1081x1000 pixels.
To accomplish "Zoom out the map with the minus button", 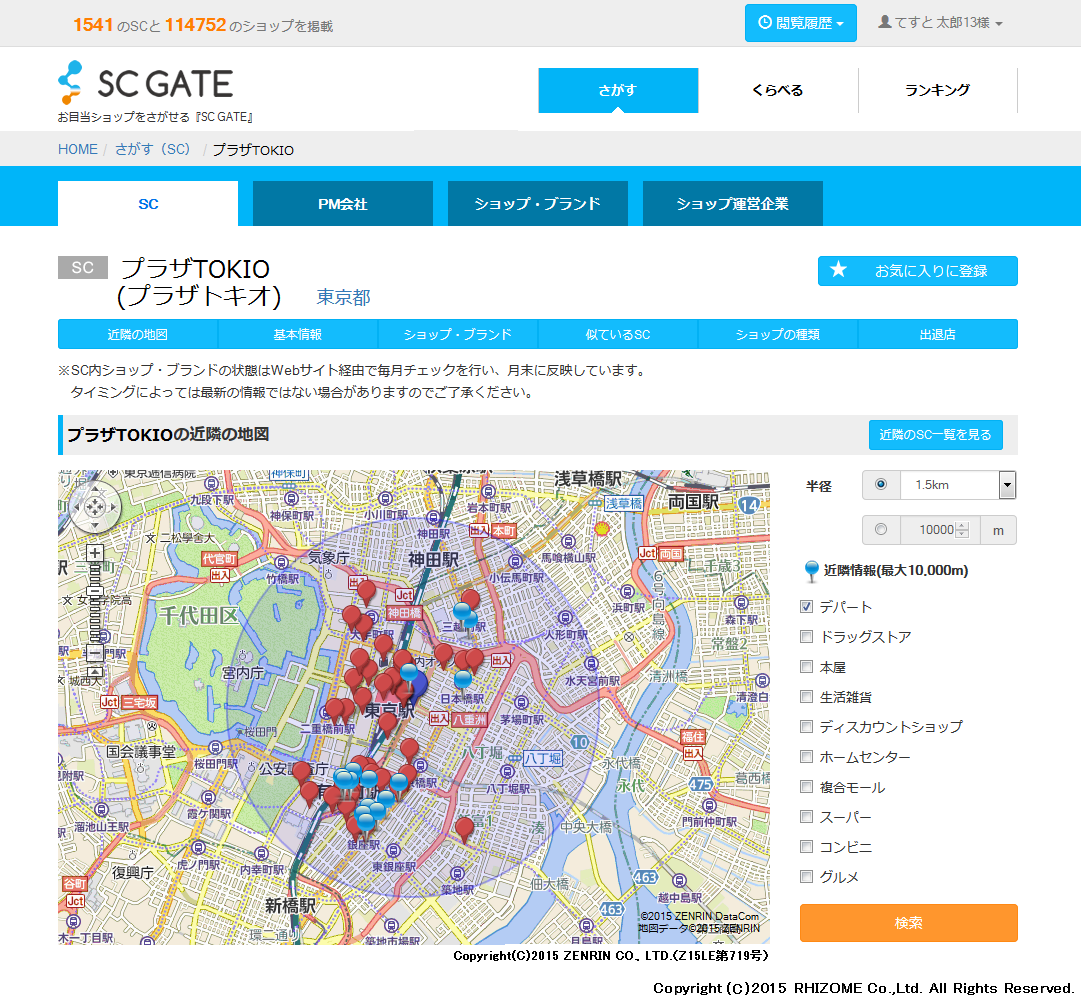I will pos(94,652).
